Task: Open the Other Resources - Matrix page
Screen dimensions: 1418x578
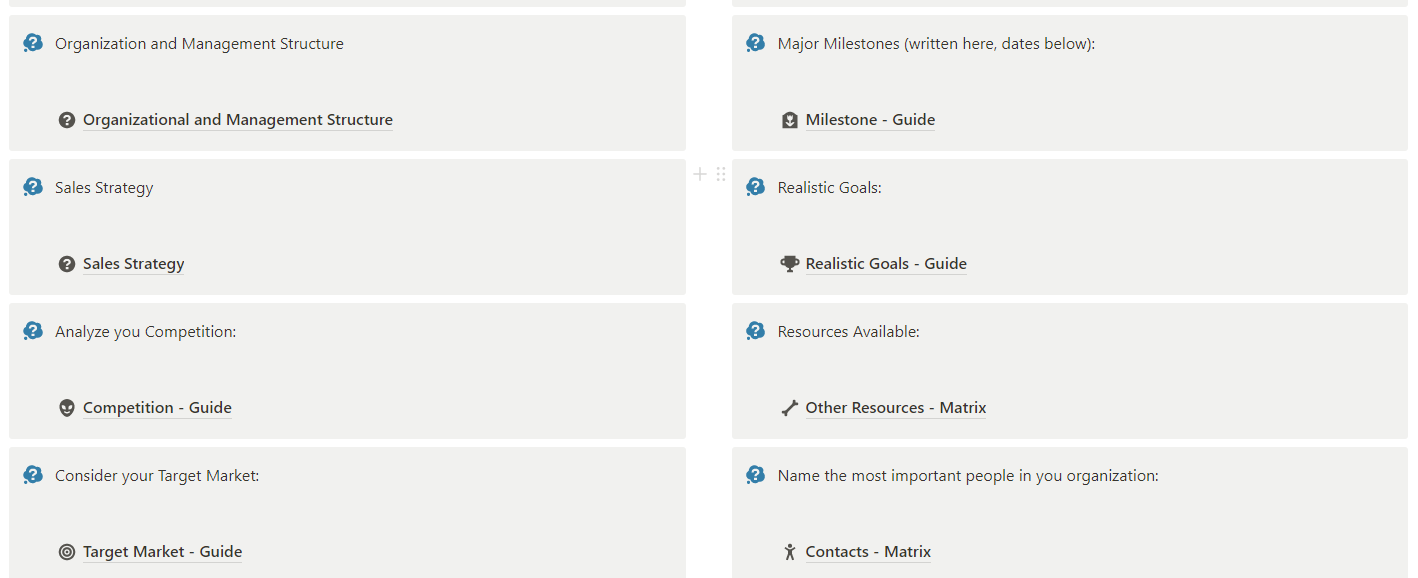Action: coord(896,408)
